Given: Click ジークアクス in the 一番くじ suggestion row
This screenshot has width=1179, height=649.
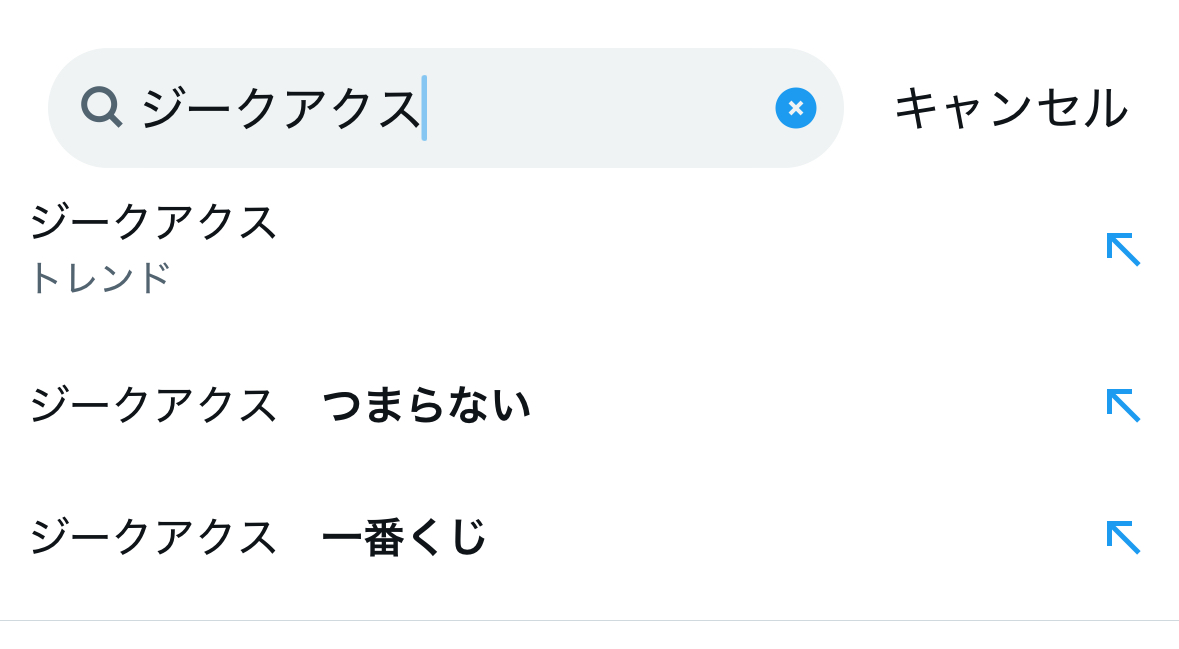Looking at the screenshot, I should click(x=153, y=537).
